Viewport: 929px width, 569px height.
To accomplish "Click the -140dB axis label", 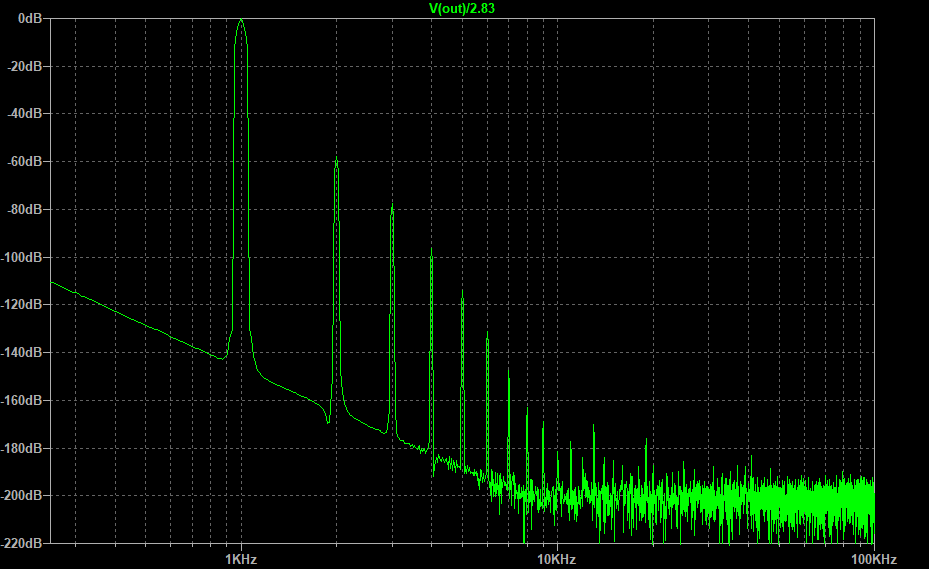I will point(22,352).
